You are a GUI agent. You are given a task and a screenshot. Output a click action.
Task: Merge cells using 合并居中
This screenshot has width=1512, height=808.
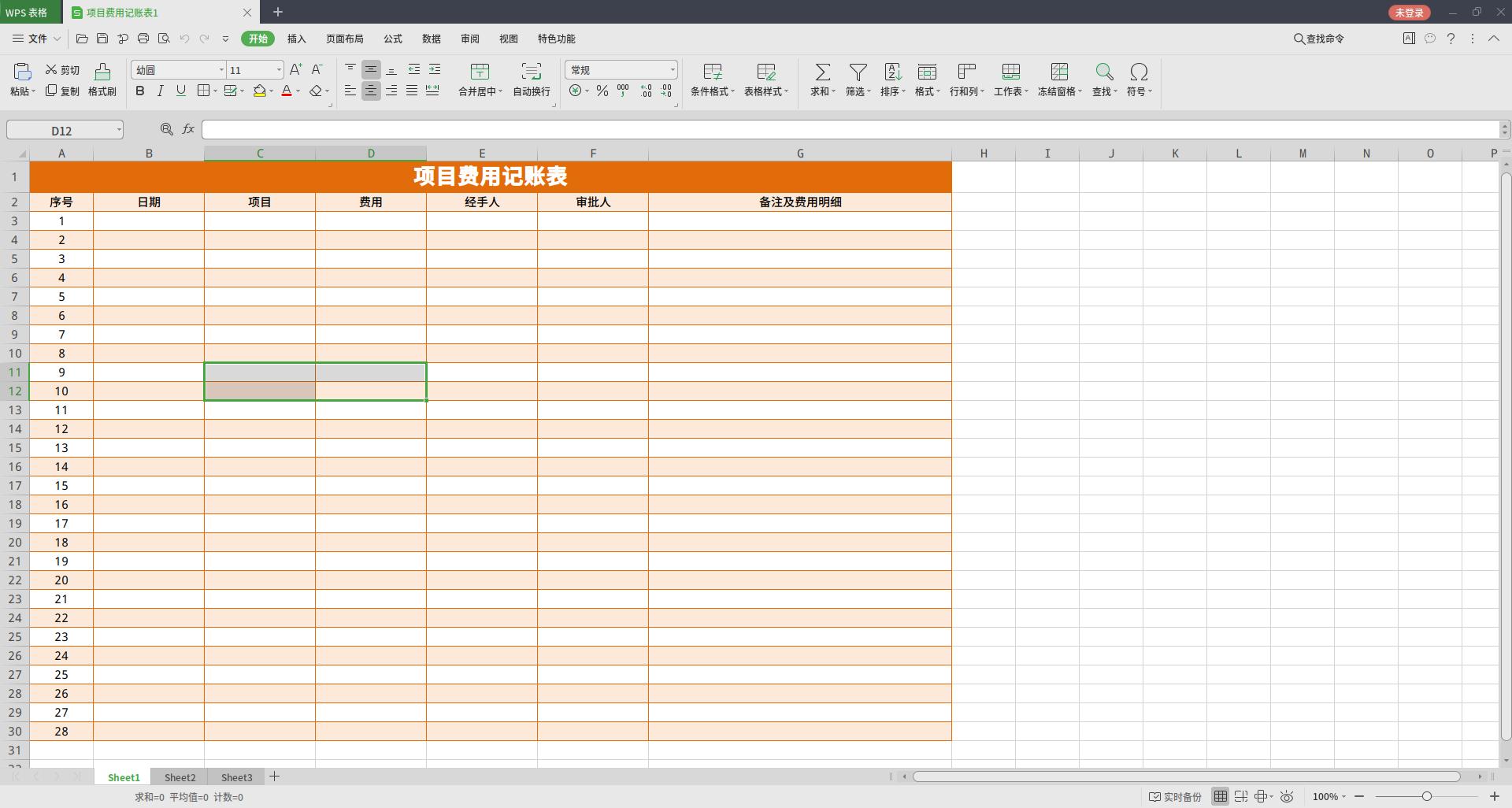pos(480,79)
